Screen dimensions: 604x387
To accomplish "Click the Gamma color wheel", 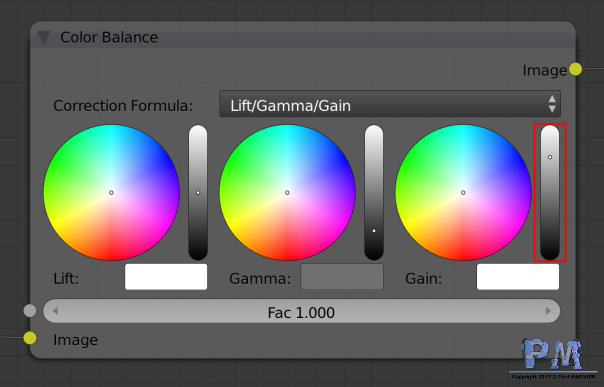I will click(287, 193).
